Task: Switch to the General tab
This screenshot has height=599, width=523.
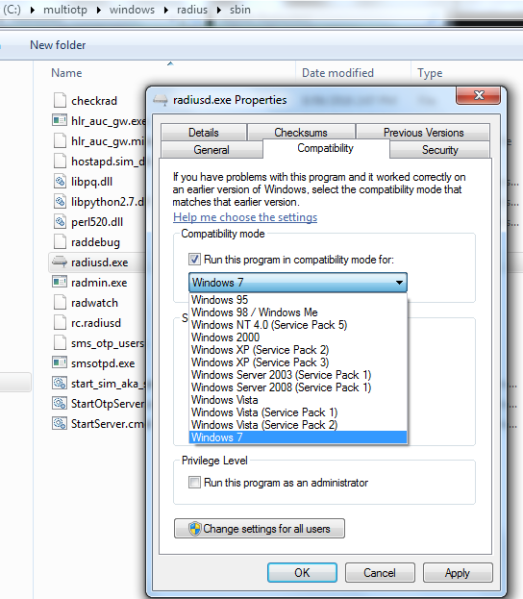Action: click(x=211, y=149)
